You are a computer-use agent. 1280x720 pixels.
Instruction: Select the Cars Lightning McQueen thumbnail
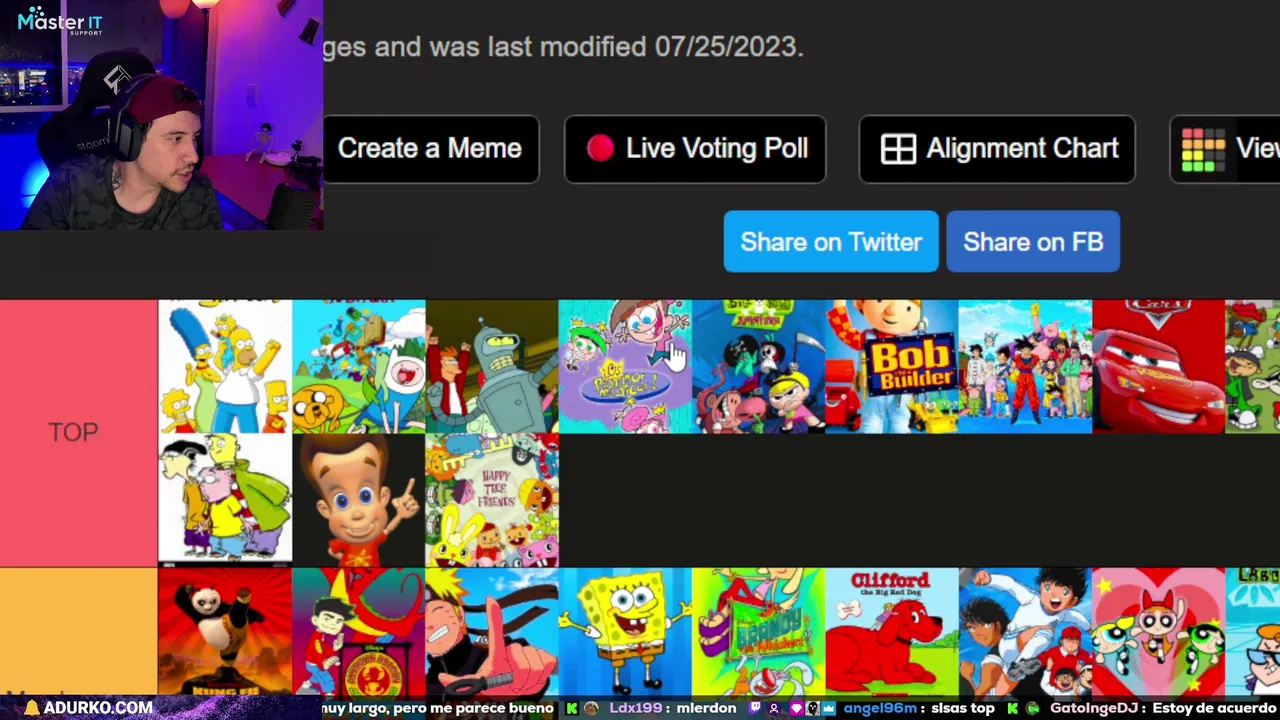click(1158, 366)
